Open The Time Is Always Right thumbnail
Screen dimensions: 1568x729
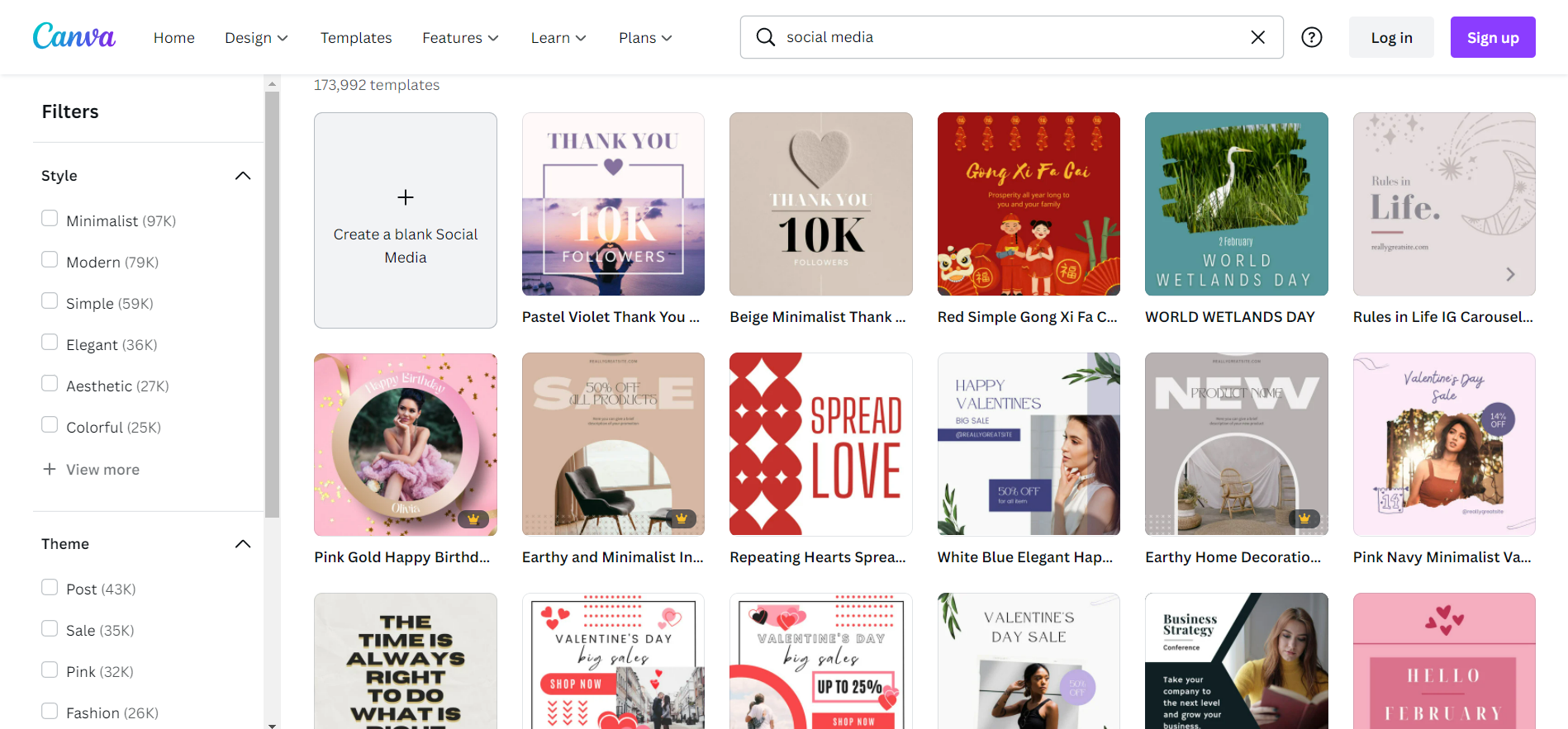point(406,660)
